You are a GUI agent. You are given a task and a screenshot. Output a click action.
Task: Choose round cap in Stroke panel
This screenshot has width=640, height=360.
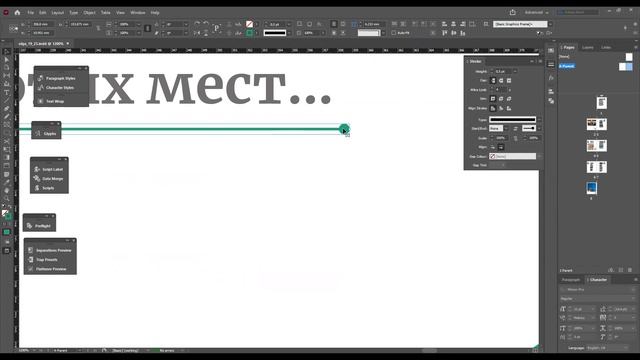click(501, 80)
